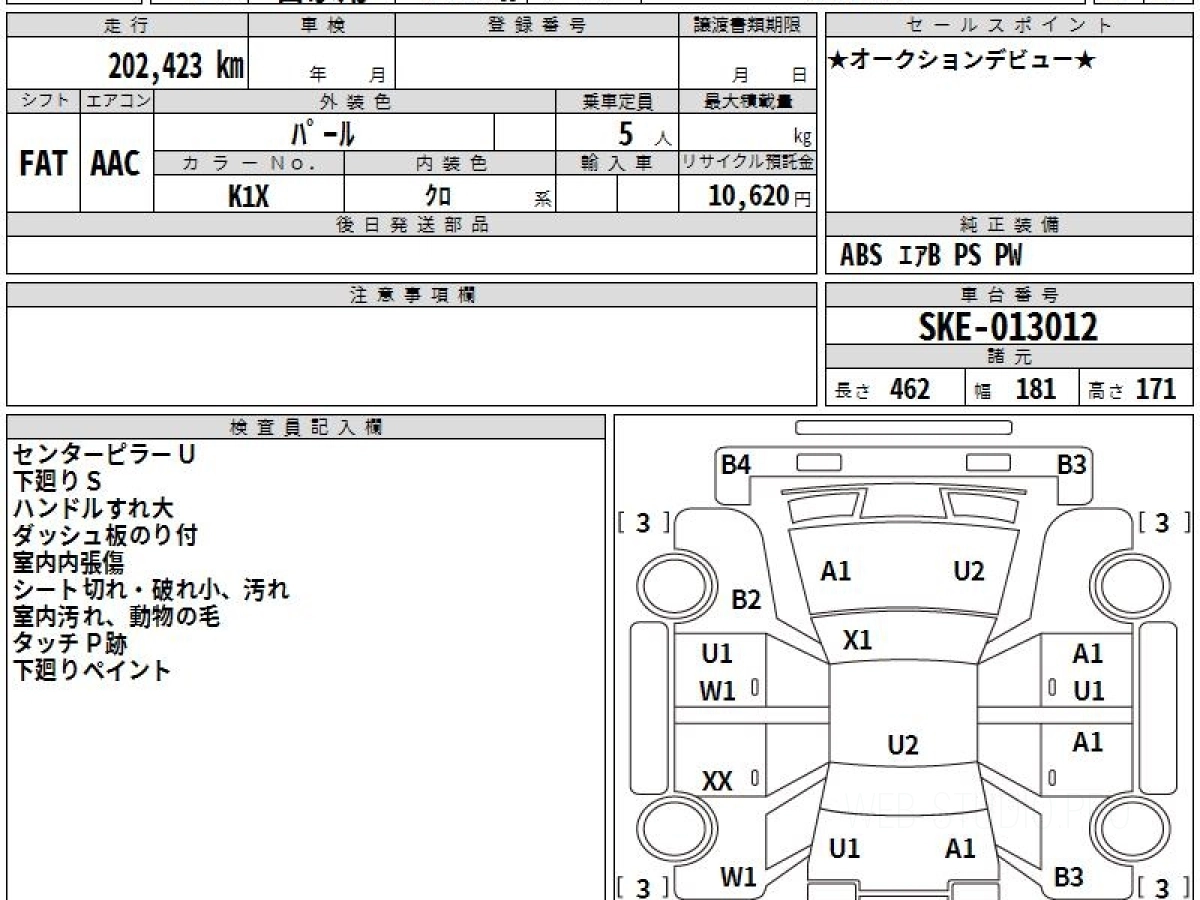
Task: Select the AAC air conditioner value
Action: coord(116,164)
